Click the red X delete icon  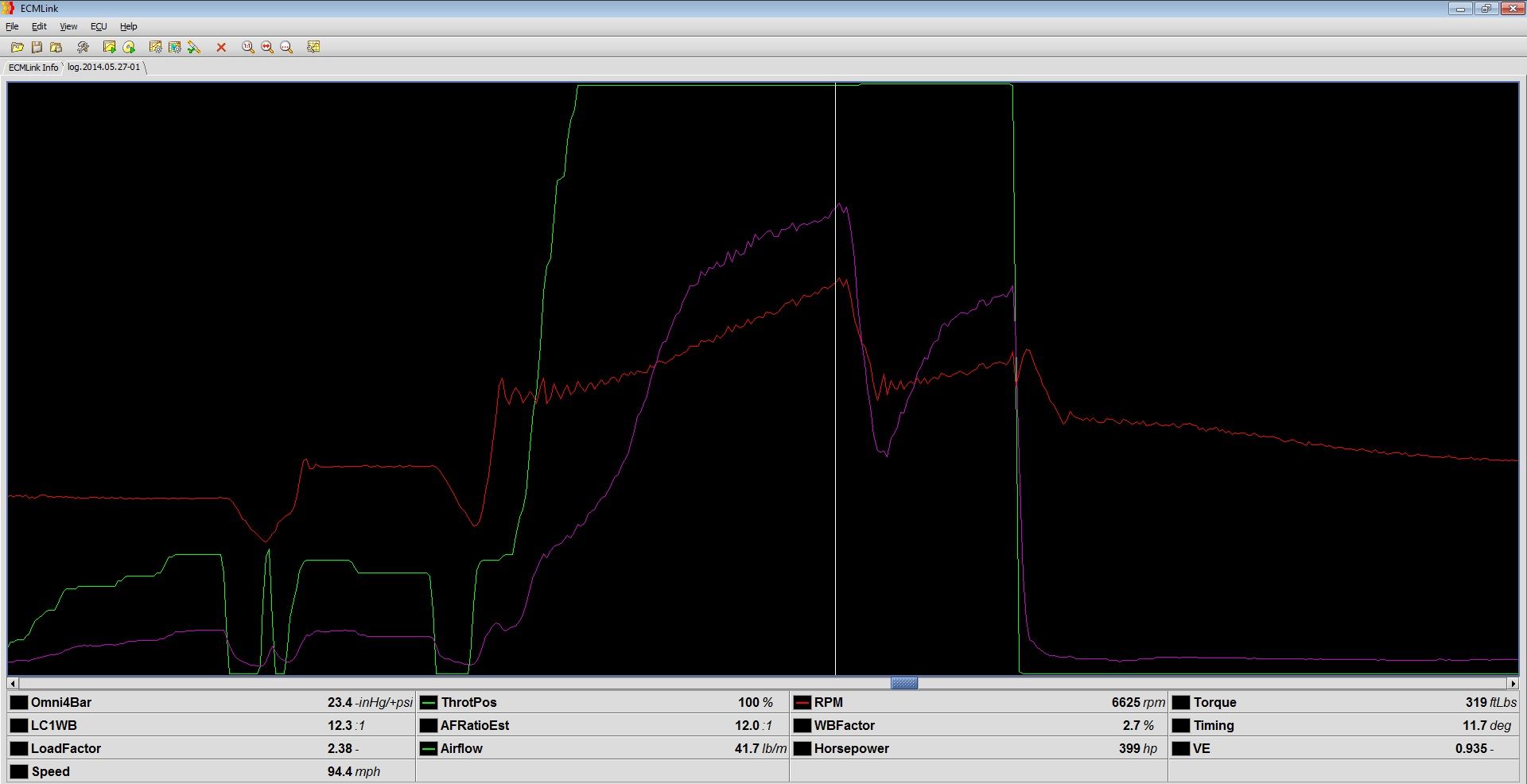pos(221,47)
